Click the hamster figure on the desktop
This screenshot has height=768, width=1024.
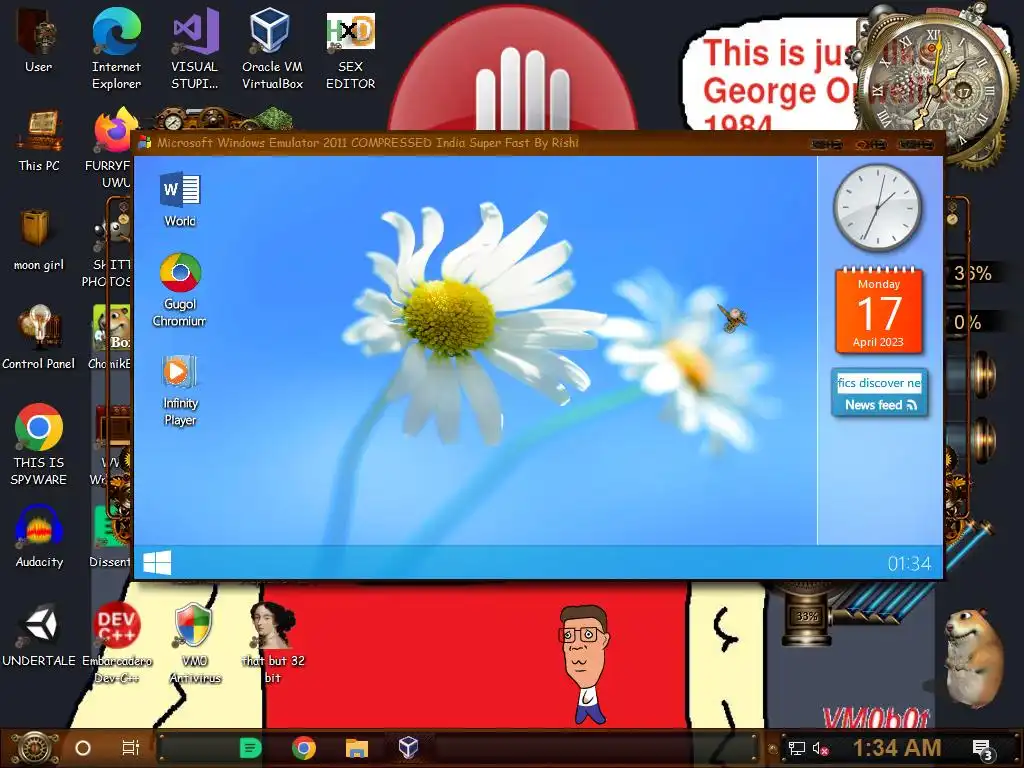point(973,657)
